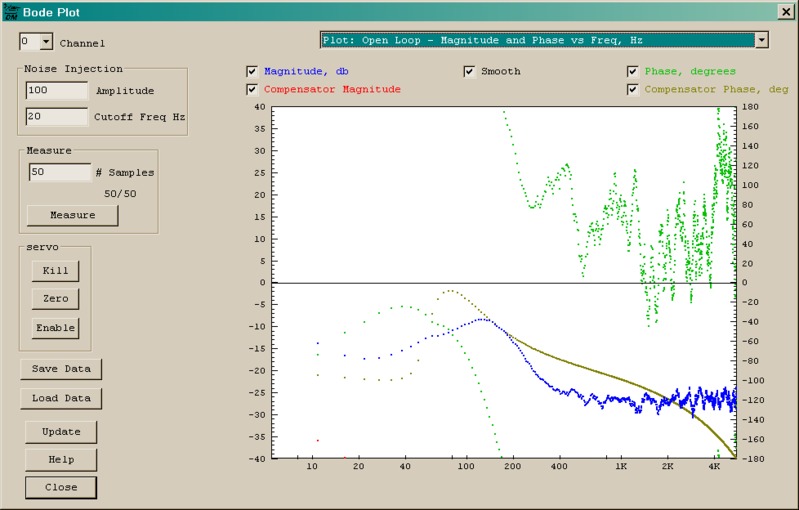Open the Channel dropdown arrow

45,42
